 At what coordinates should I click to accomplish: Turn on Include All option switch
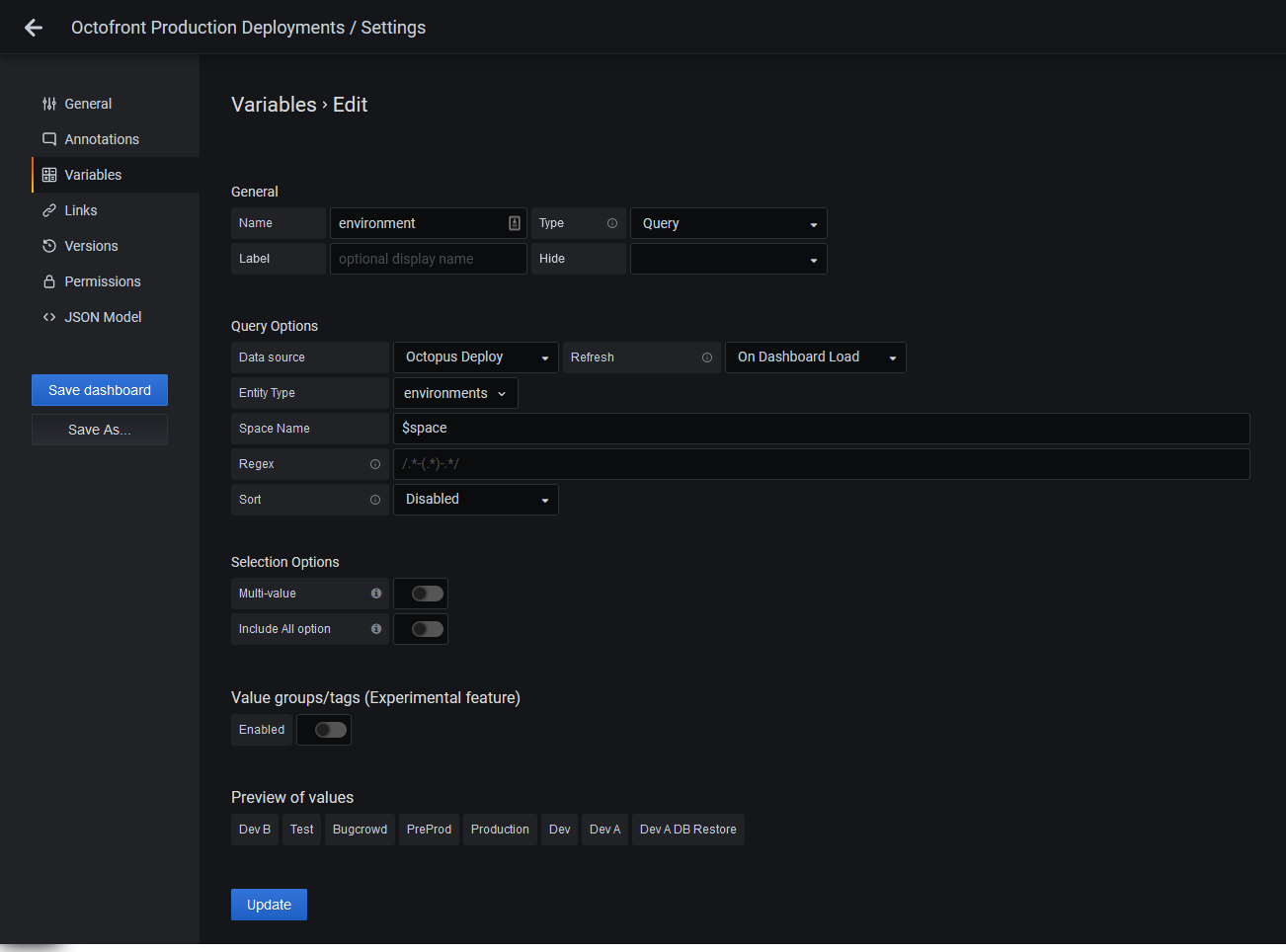click(x=428, y=629)
